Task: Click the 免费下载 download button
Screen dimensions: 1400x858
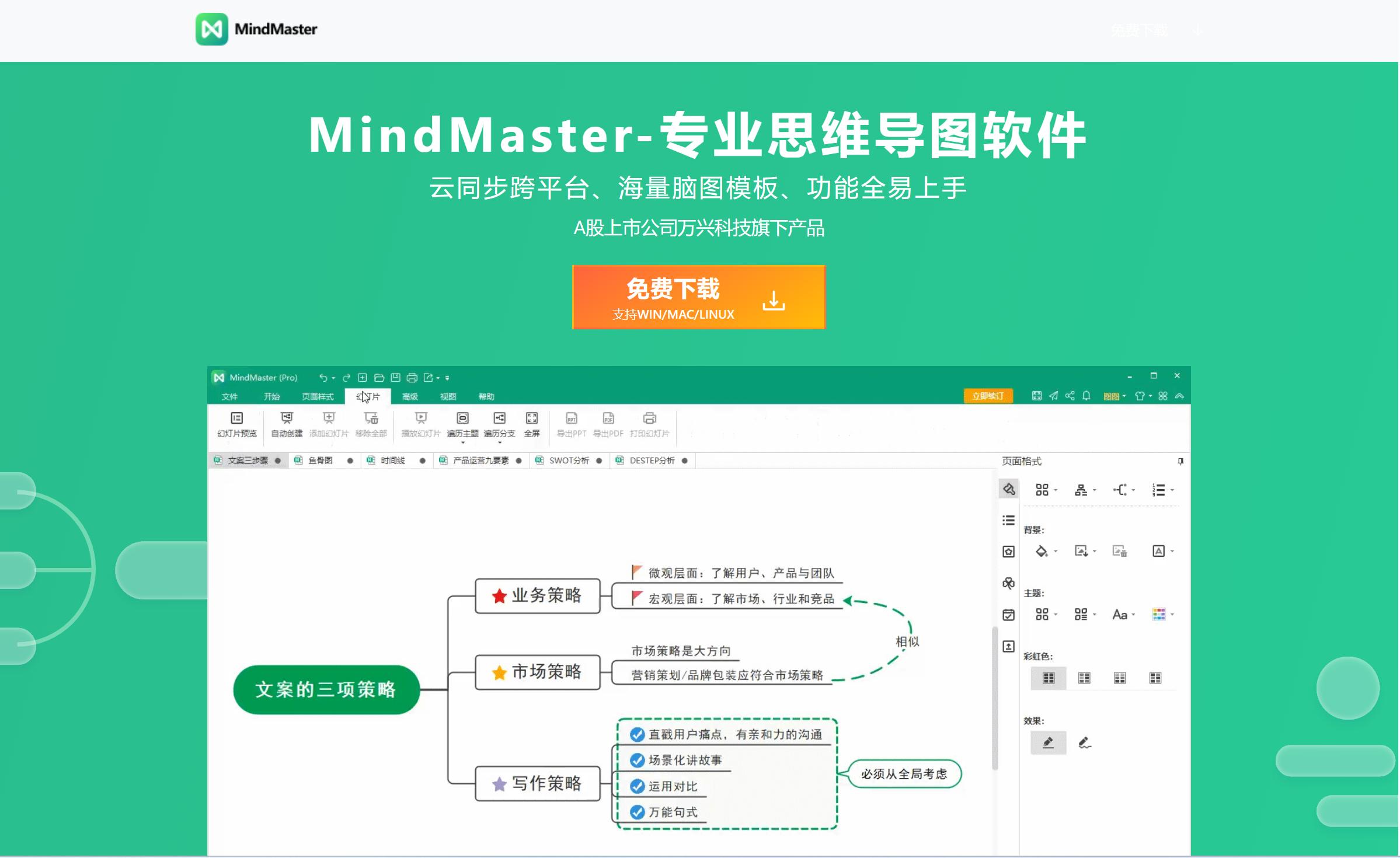Action: [x=698, y=297]
